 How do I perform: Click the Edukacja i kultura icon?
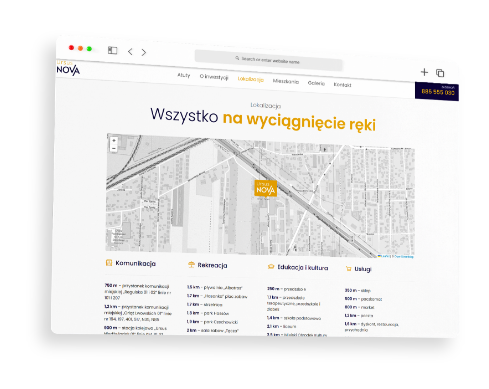point(271,267)
